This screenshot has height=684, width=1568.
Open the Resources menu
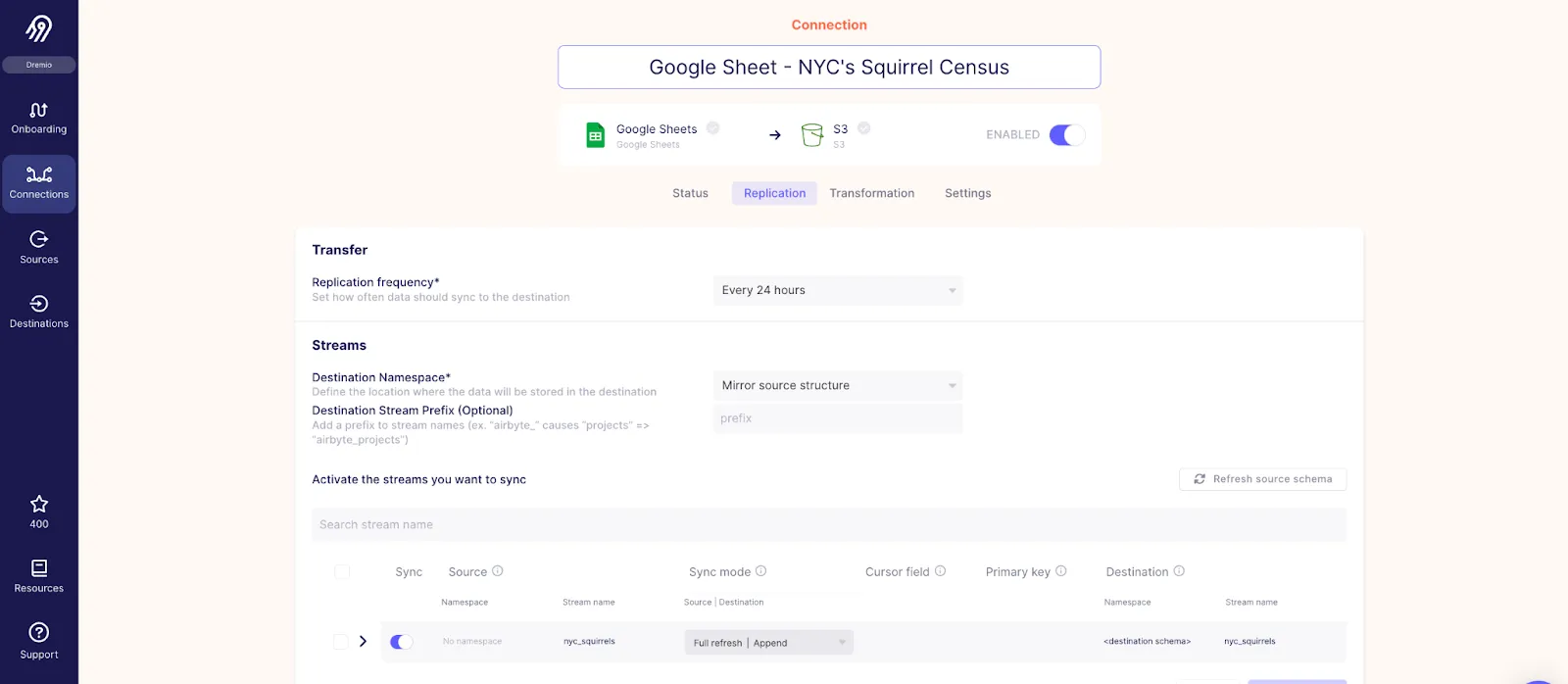[x=39, y=576]
